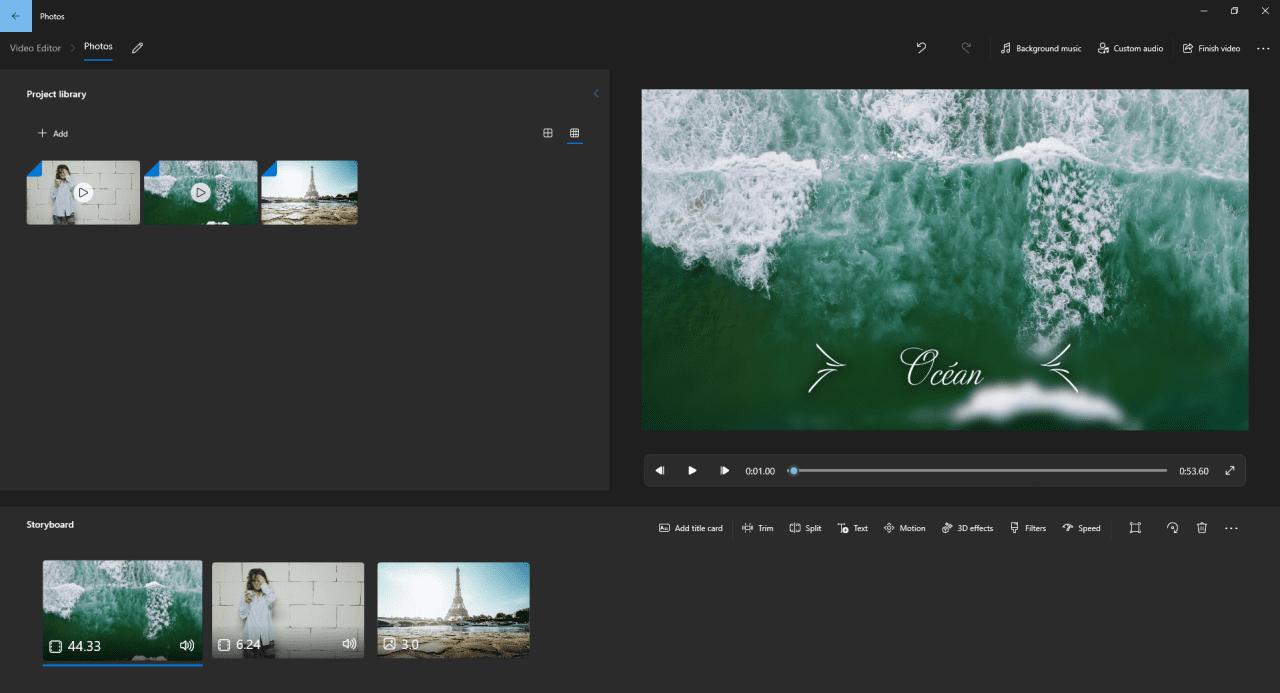Rotate the selected clip

click(x=1172, y=528)
